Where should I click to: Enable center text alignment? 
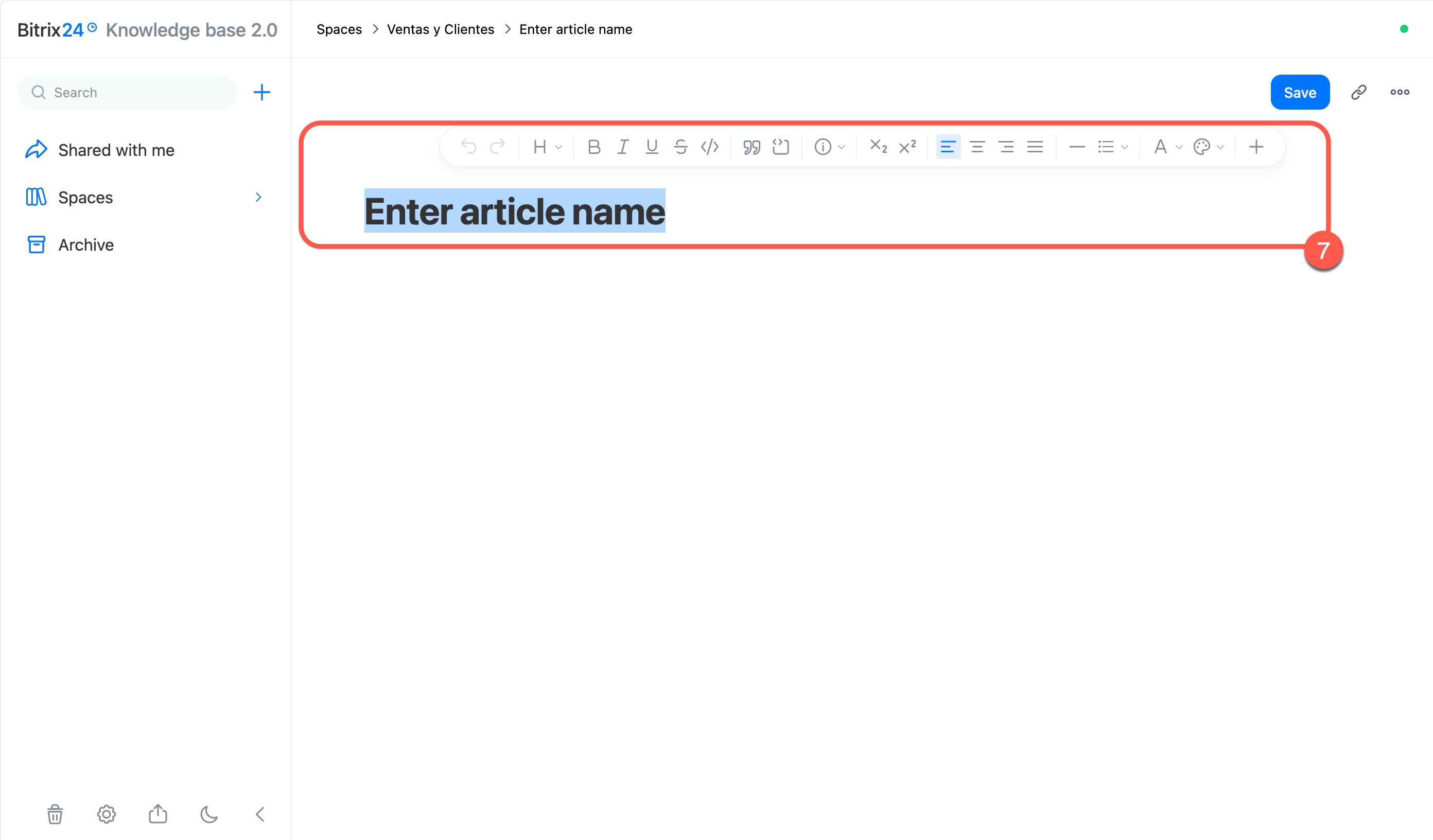977,147
